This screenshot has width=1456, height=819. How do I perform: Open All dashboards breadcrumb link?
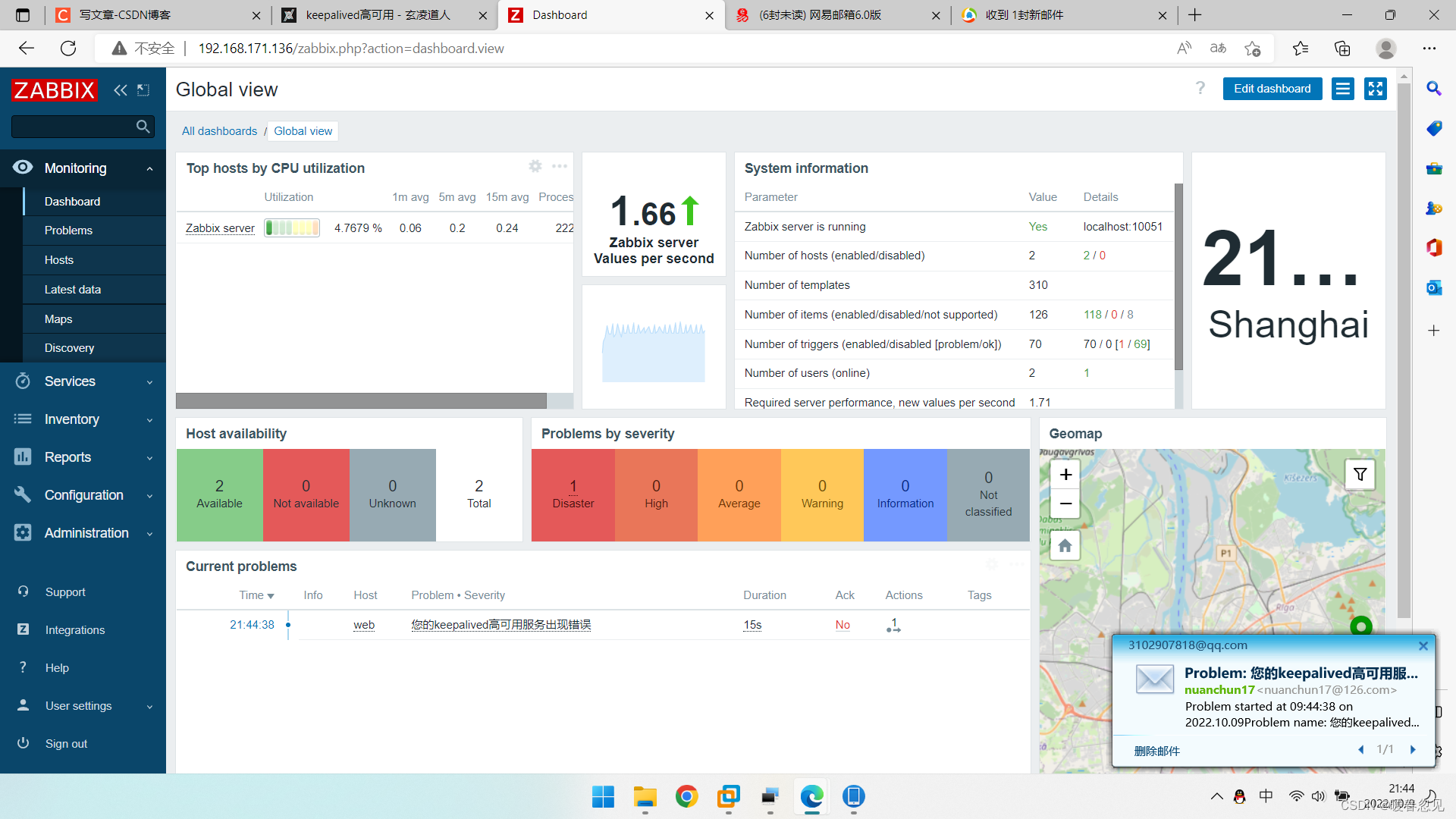point(219,131)
